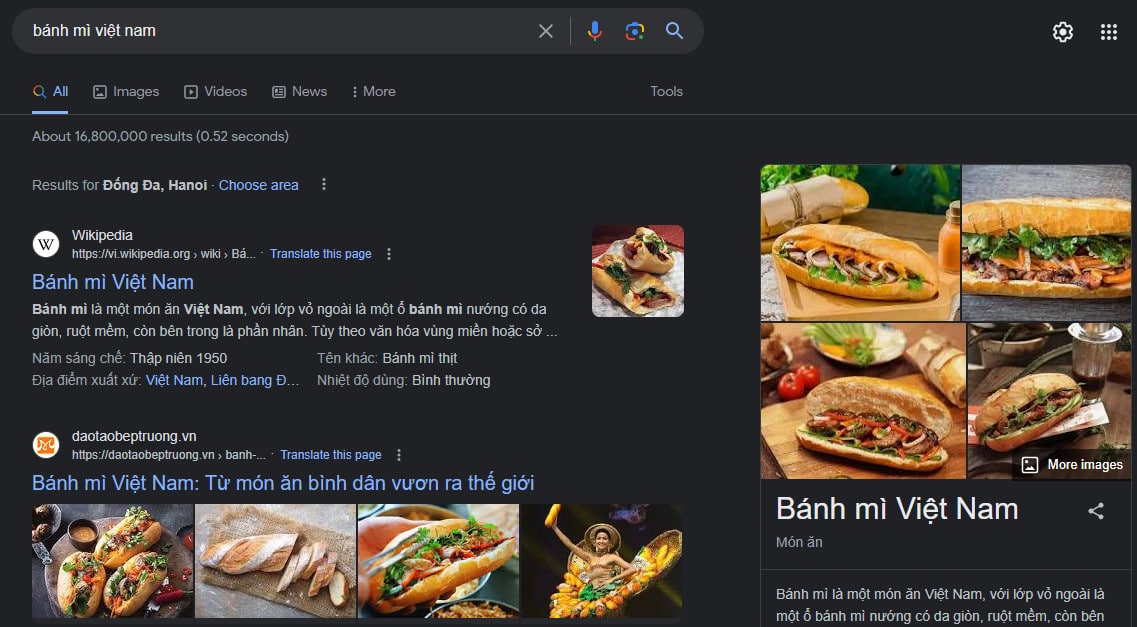Image resolution: width=1137 pixels, height=627 pixels.
Task: Switch to the Images tab
Action: point(126,91)
